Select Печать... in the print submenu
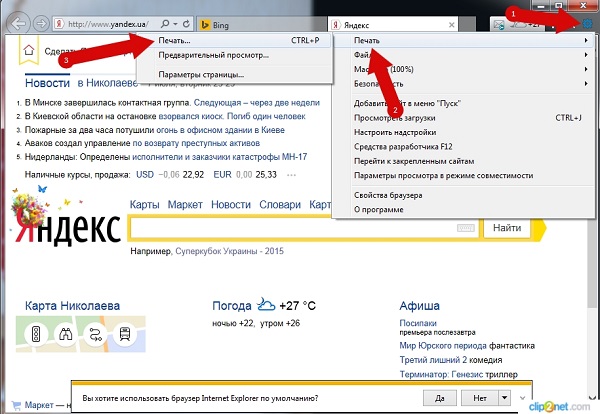Image resolution: width=600 pixels, height=414 pixels. 180,41
